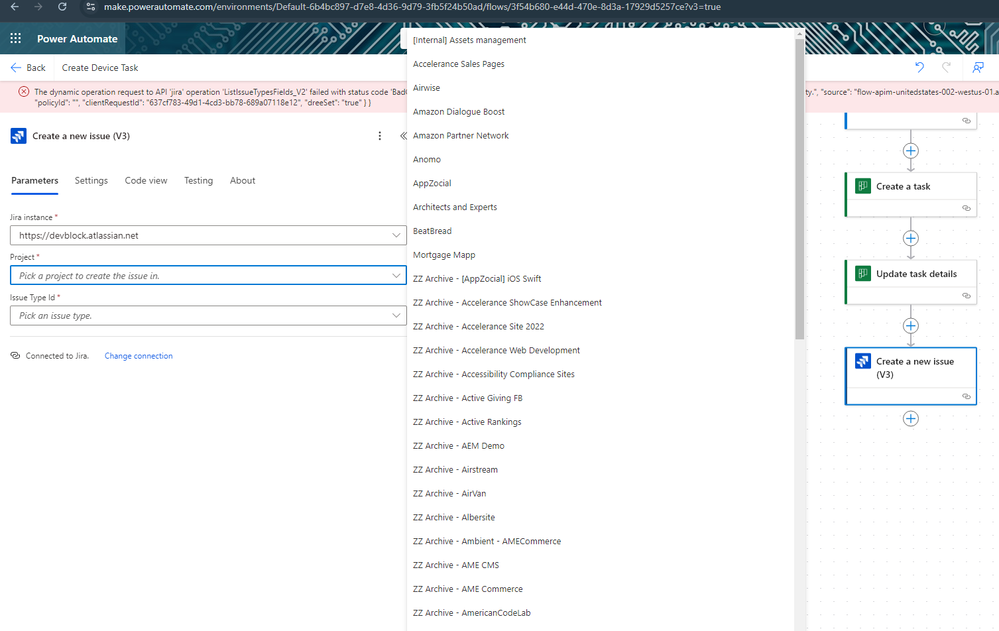Click the link icon on Create a task card
This screenshot has height=631, width=999.
pyautogui.click(x=967, y=208)
